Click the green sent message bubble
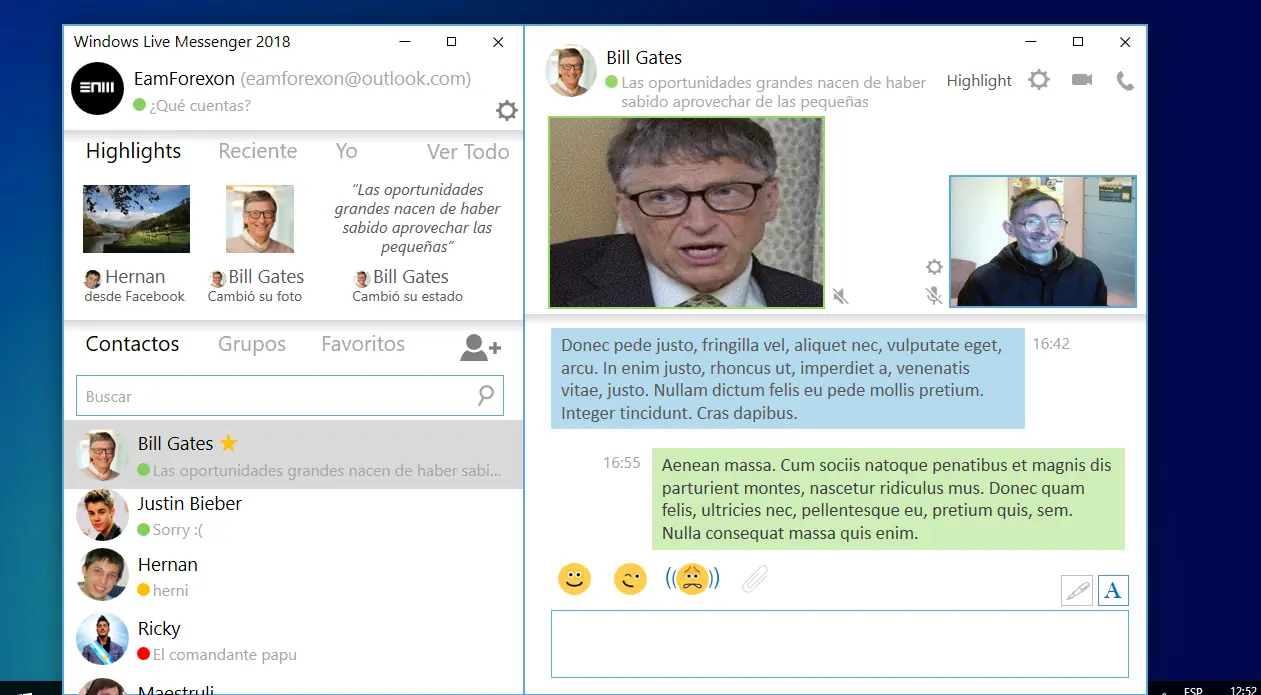The image size is (1261, 695). (x=888, y=499)
